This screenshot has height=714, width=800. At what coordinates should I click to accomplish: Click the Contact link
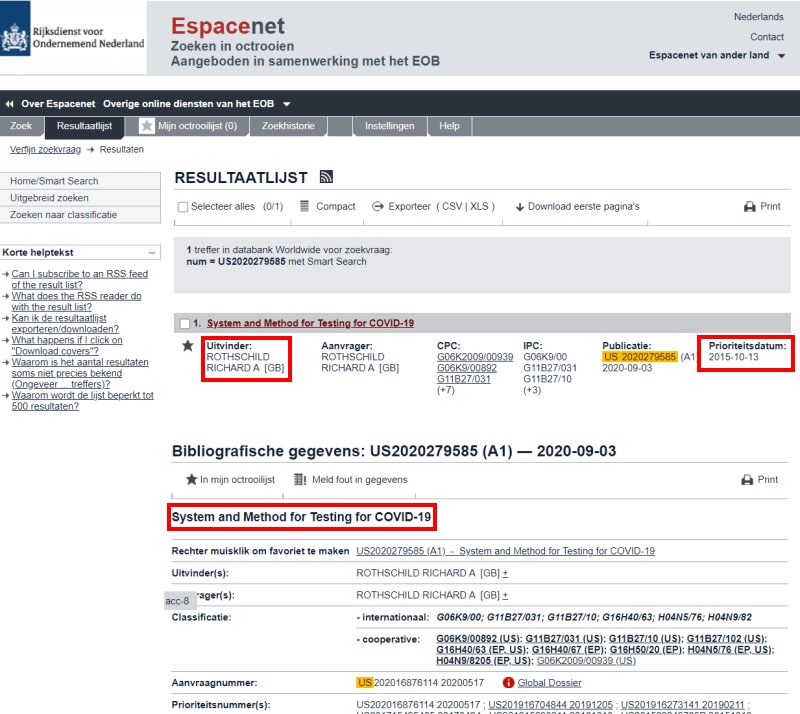point(766,37)
